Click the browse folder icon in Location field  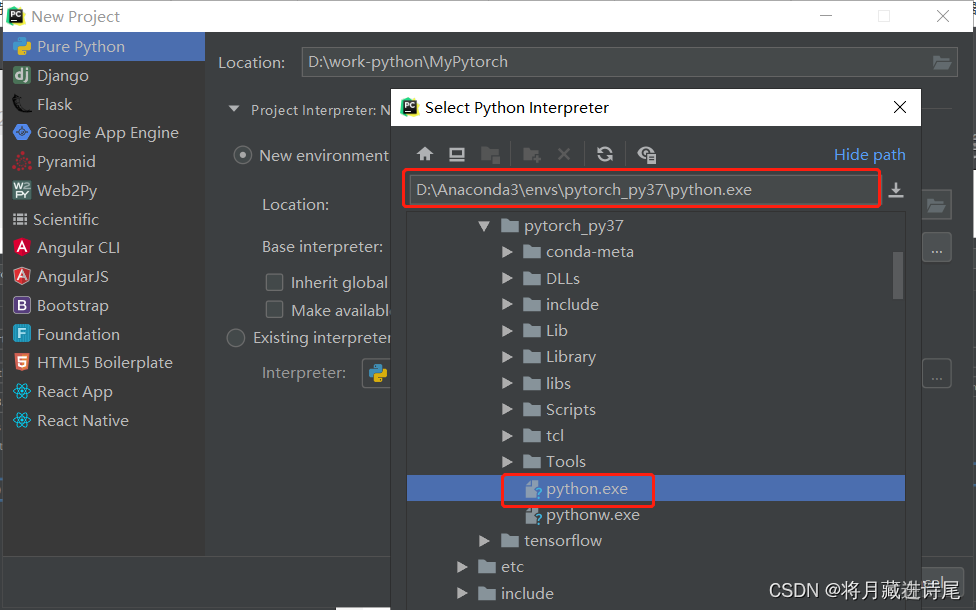[x=941, y=62]
